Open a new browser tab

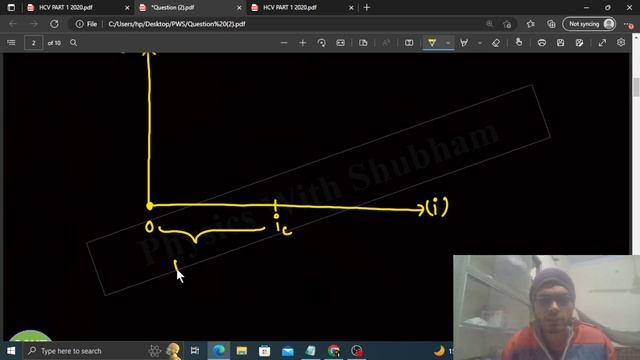[367, 7]
